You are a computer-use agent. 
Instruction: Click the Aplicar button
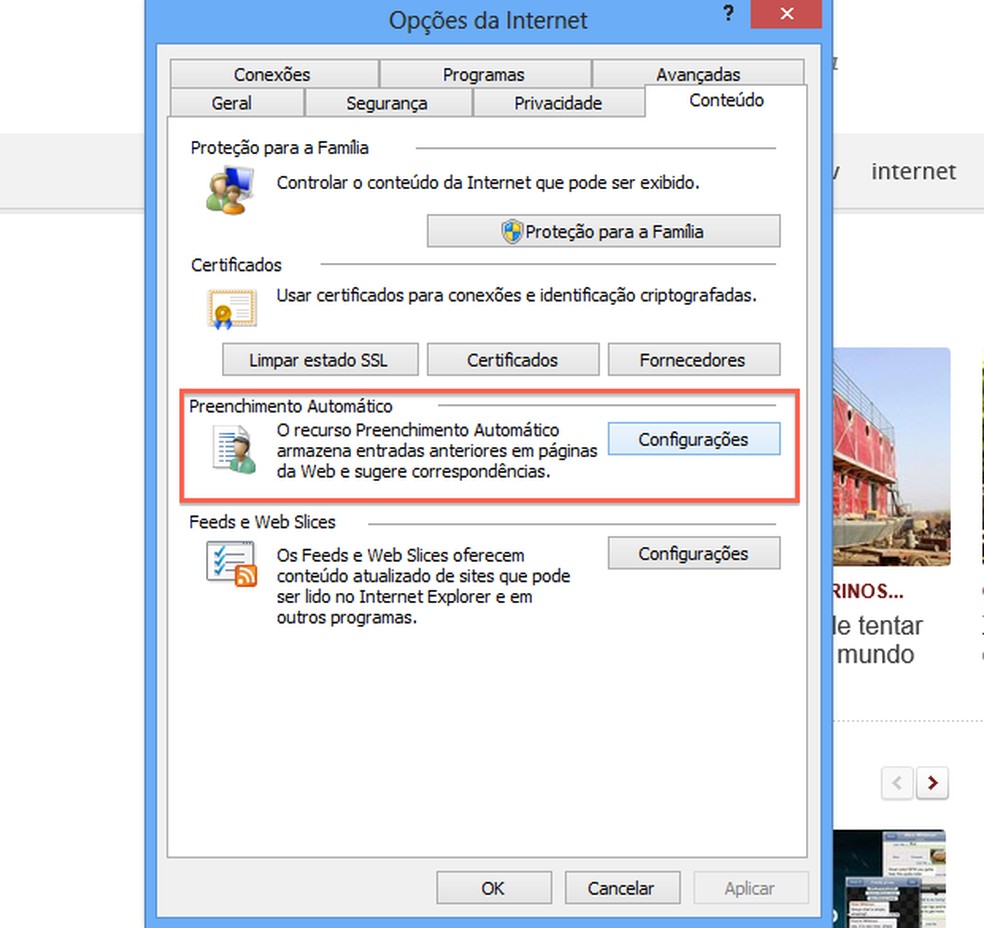point(750,888)
